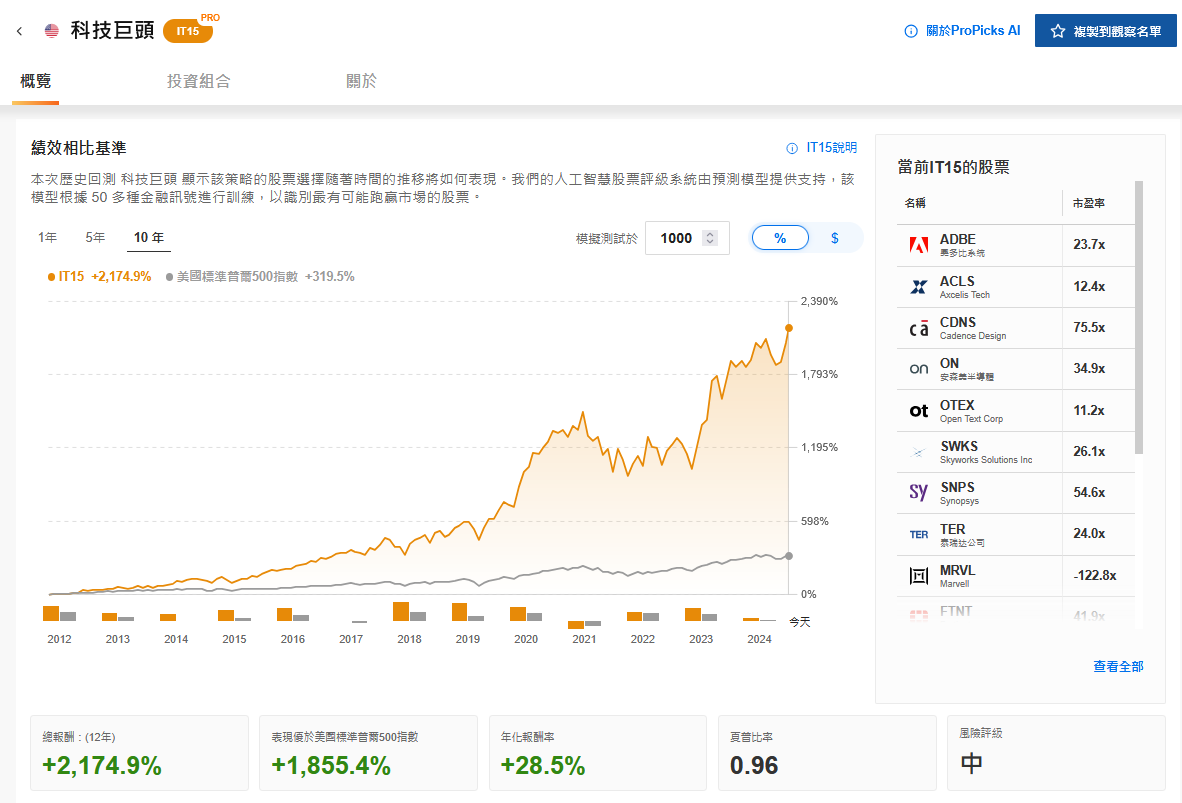Click the Adobe logo icon
This screenshot has height=803, width=1182.
point(919,245)
